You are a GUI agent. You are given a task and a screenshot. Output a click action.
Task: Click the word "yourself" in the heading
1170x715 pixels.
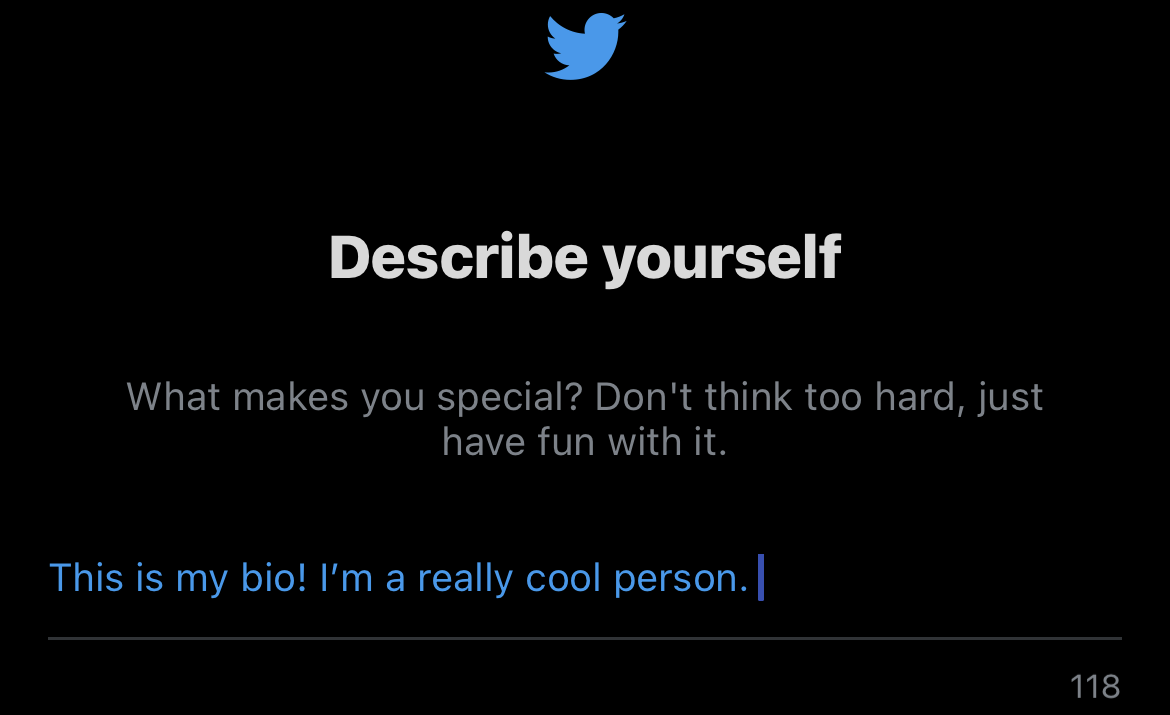[721, 257]
